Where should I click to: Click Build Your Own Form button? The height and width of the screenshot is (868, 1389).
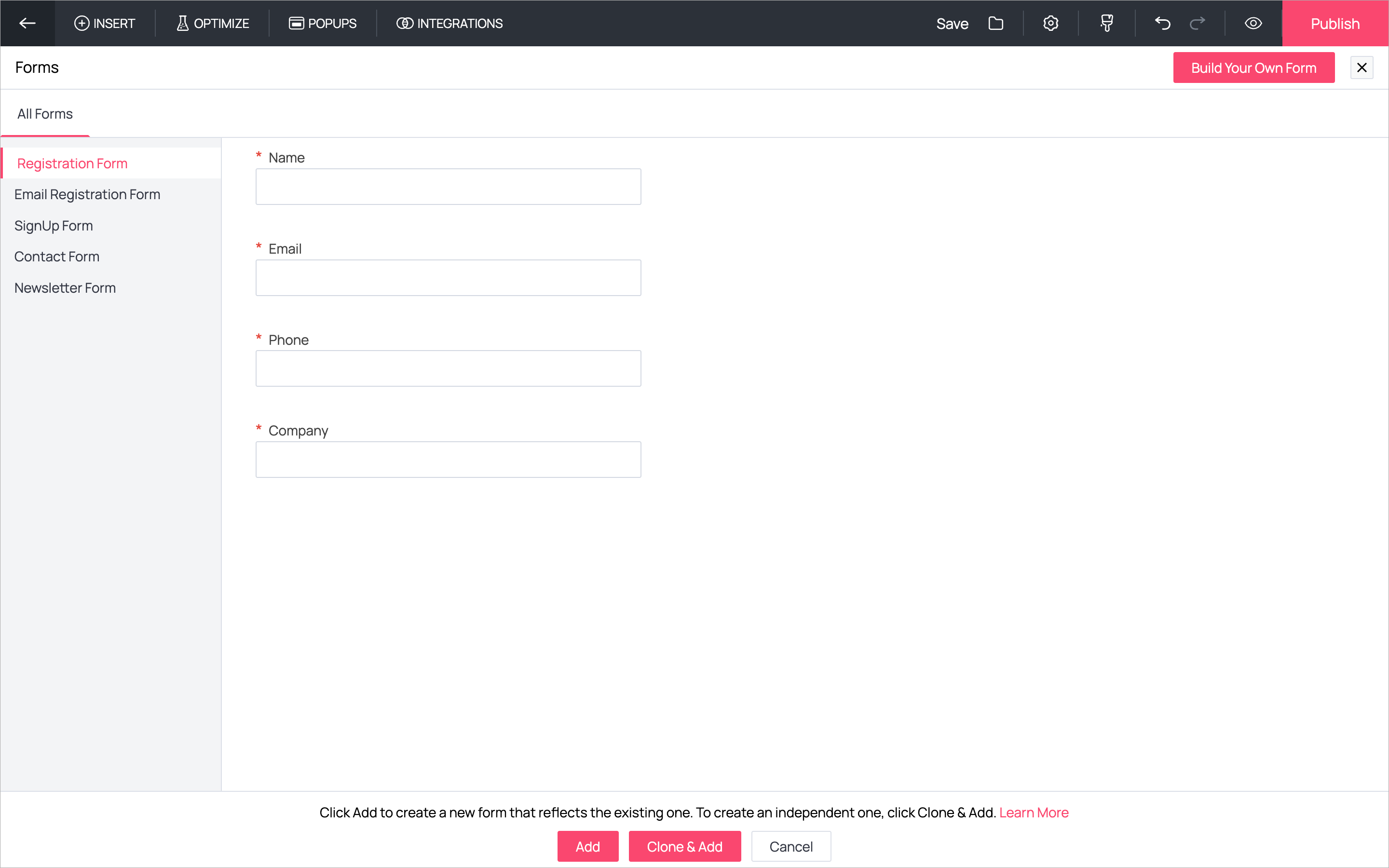[1253, 68]
